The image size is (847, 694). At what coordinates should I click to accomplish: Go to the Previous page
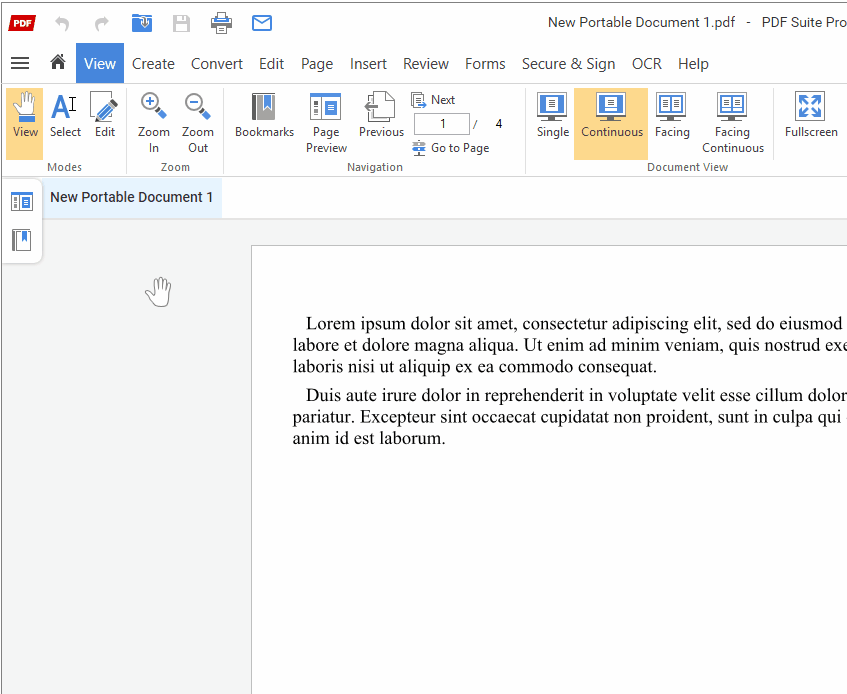coord(381,116)
